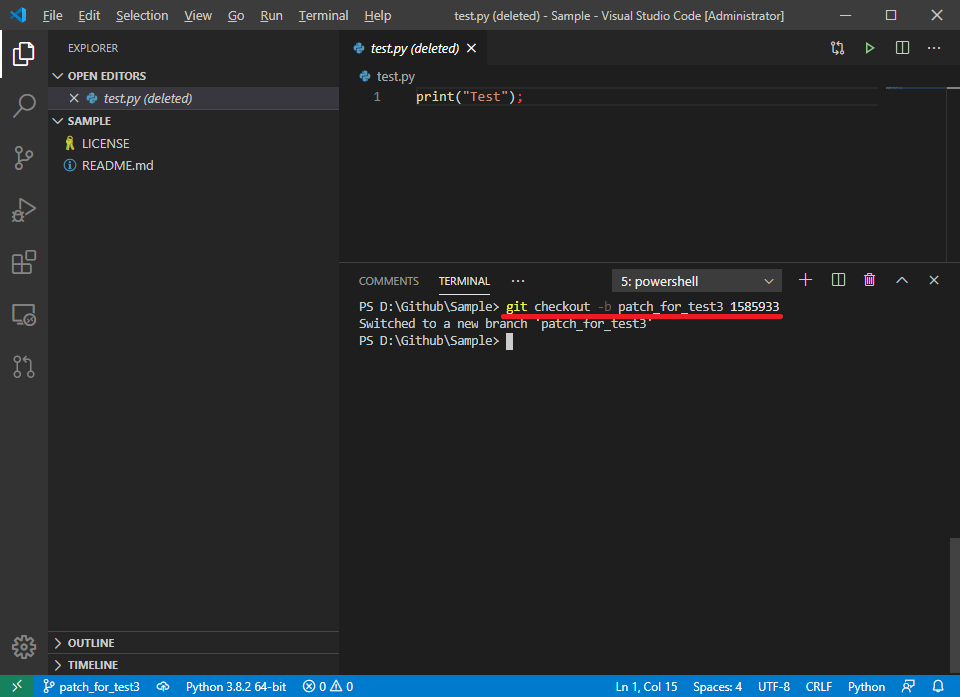This screenshot has width=960, height=697.
Task: Open the notifications bell
Action: pos(938,687)
